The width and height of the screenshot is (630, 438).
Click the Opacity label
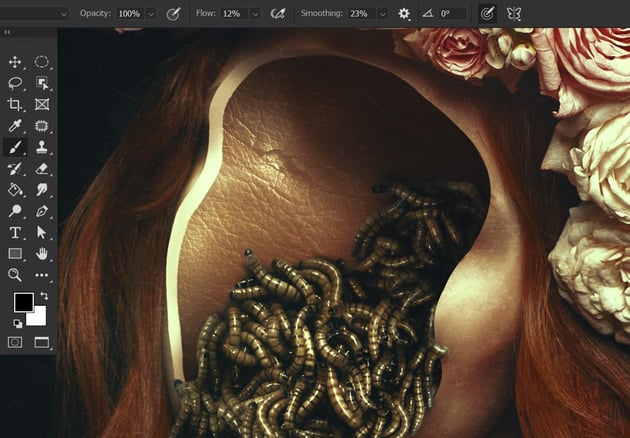[95, 13]
